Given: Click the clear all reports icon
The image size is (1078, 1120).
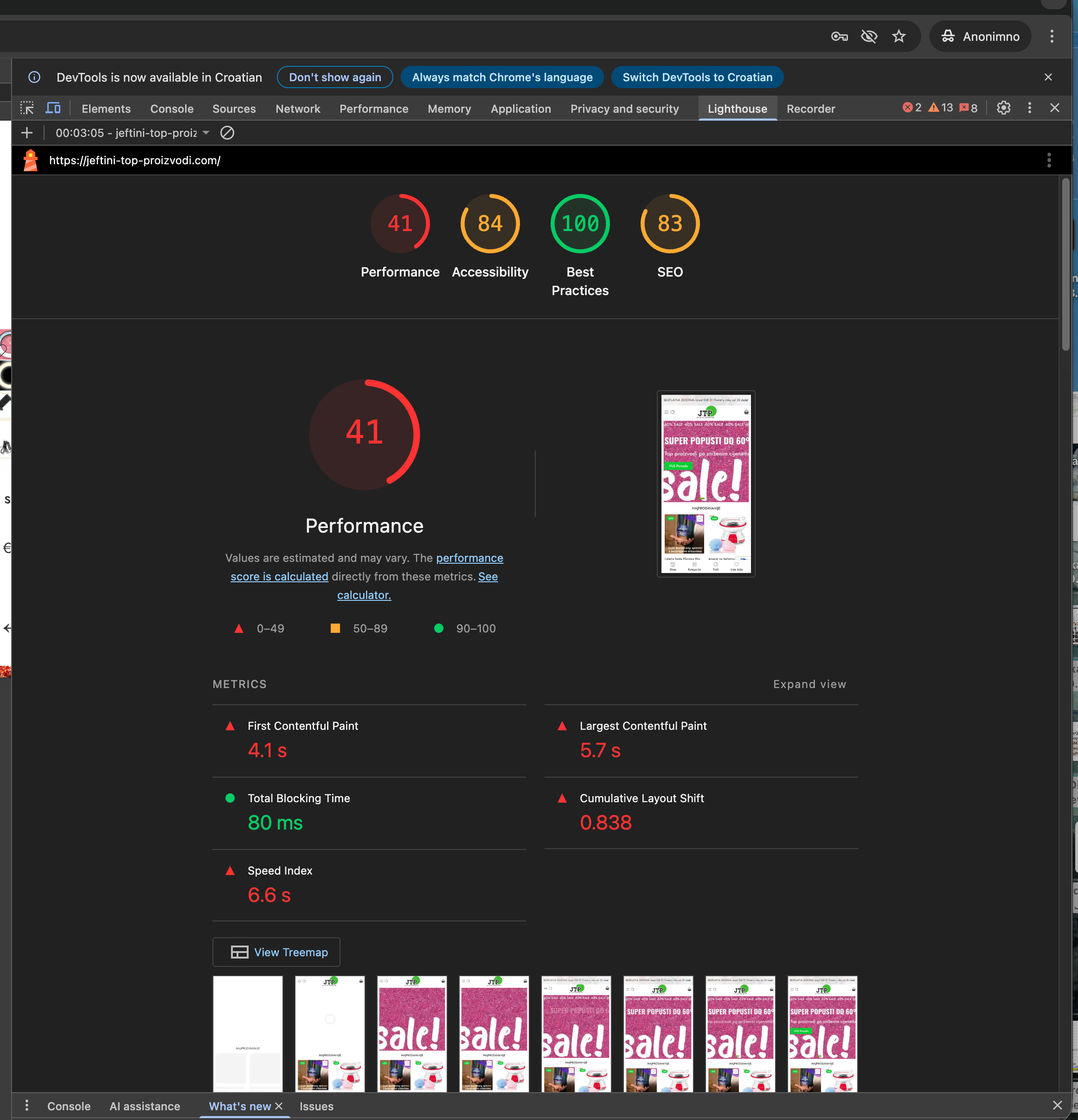Looking at the screenshot, I should [227, 133].
